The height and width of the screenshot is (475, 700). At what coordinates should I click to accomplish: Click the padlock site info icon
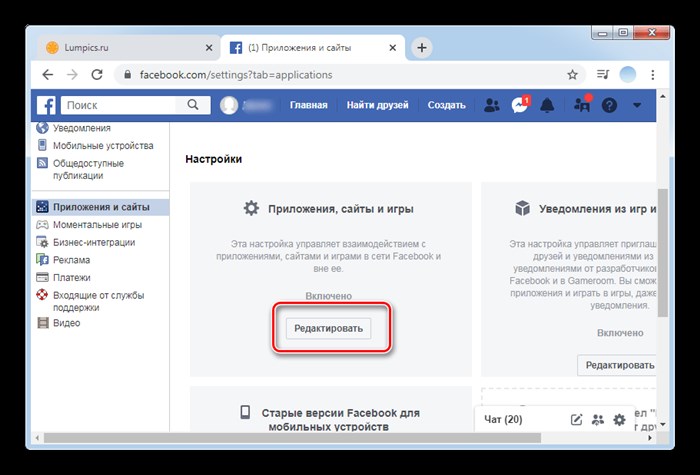pyautogui.click(x=128, y=75)
